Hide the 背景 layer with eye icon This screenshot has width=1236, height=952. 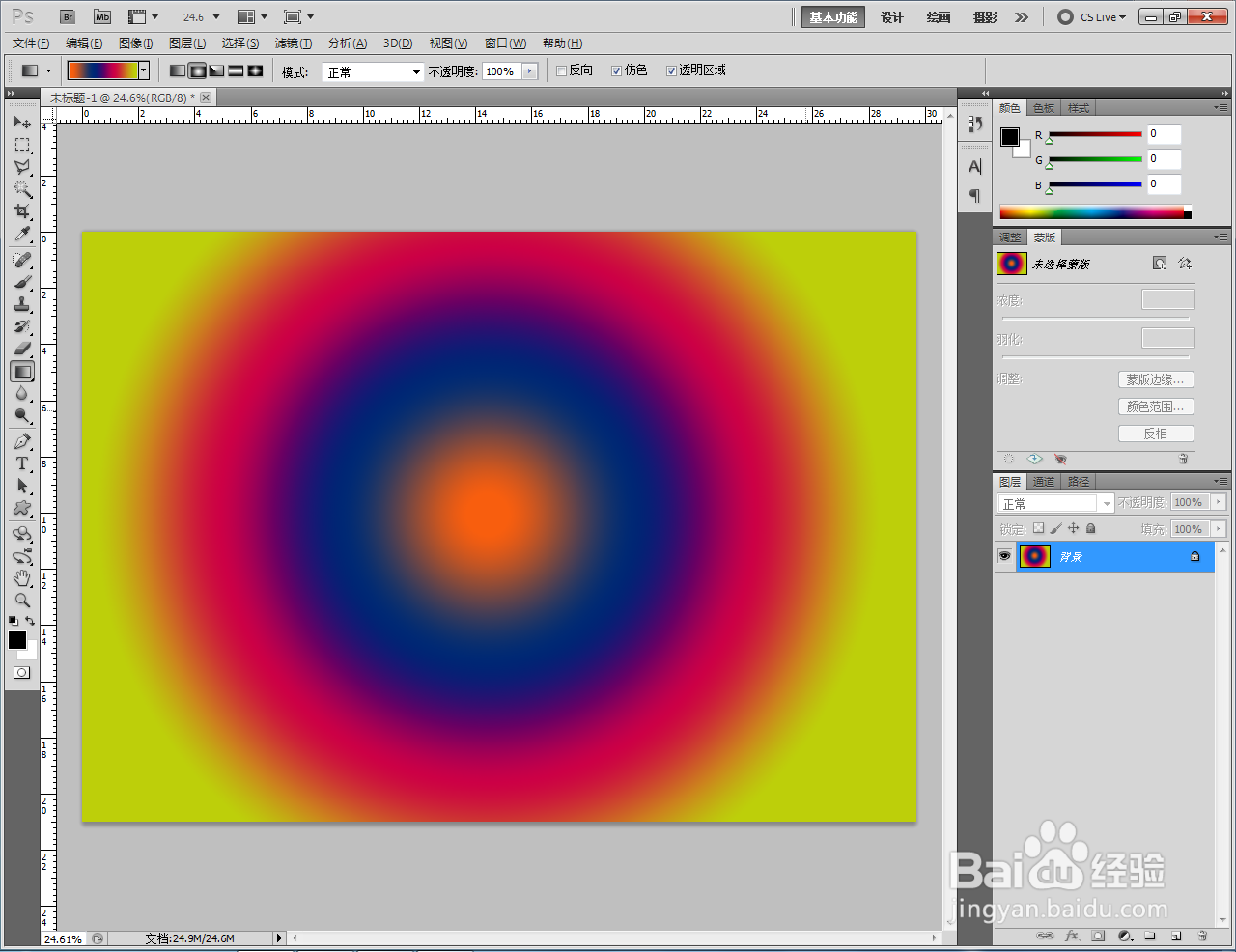[1004, 556]
